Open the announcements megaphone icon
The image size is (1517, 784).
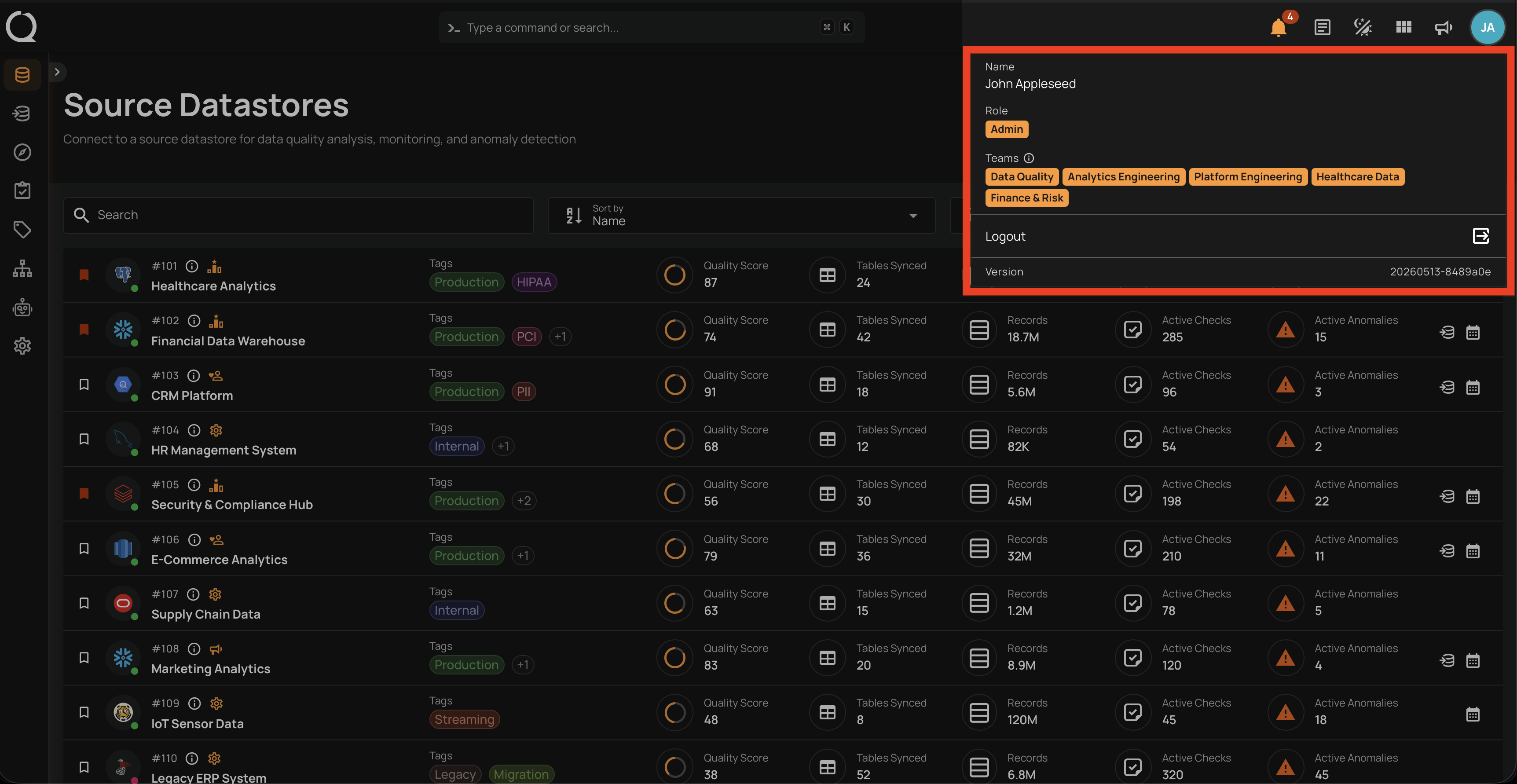pyautogui.click(x=1444, y=27)
